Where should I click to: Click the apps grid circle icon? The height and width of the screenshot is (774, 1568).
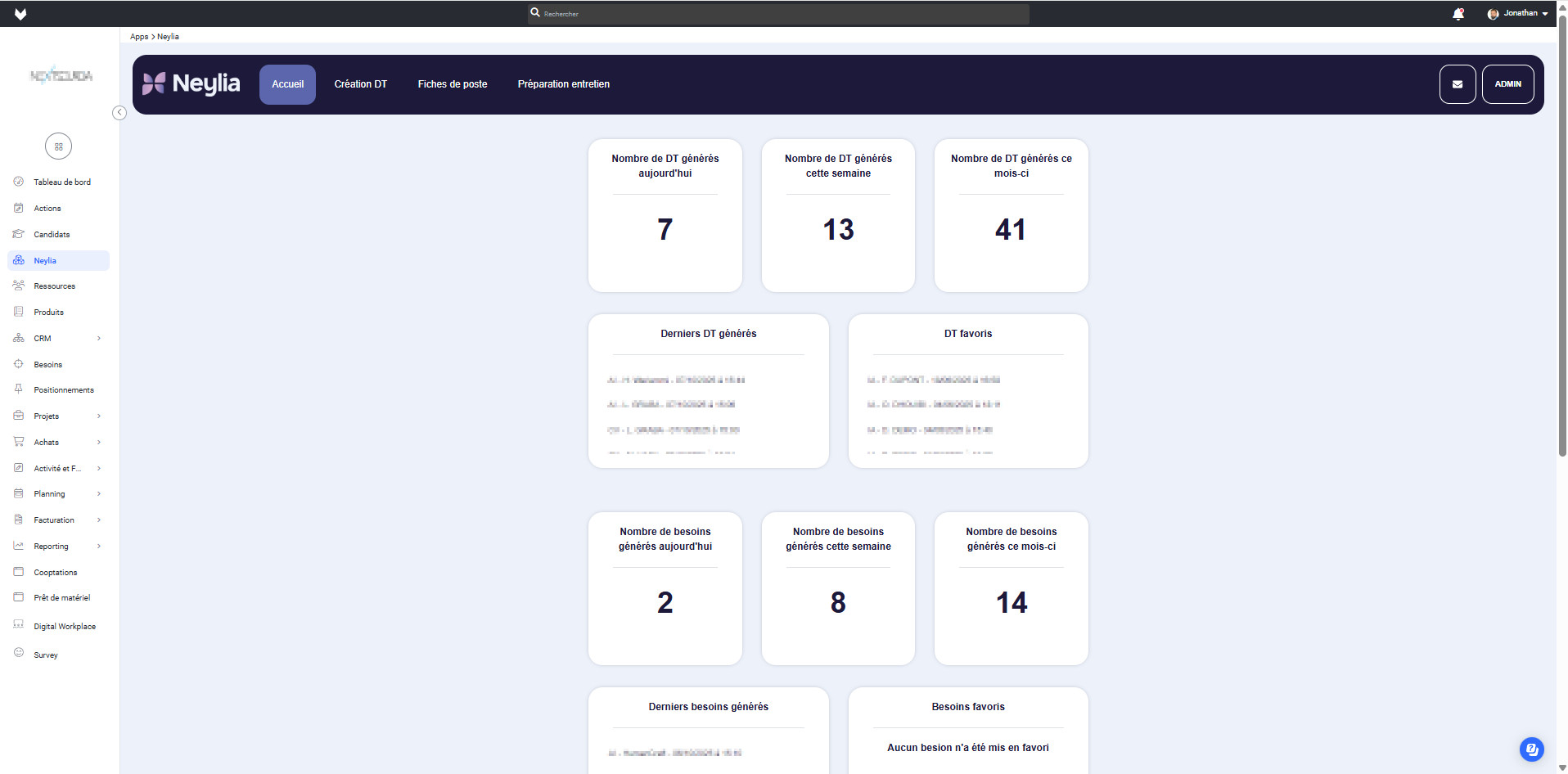click(58, 146)
